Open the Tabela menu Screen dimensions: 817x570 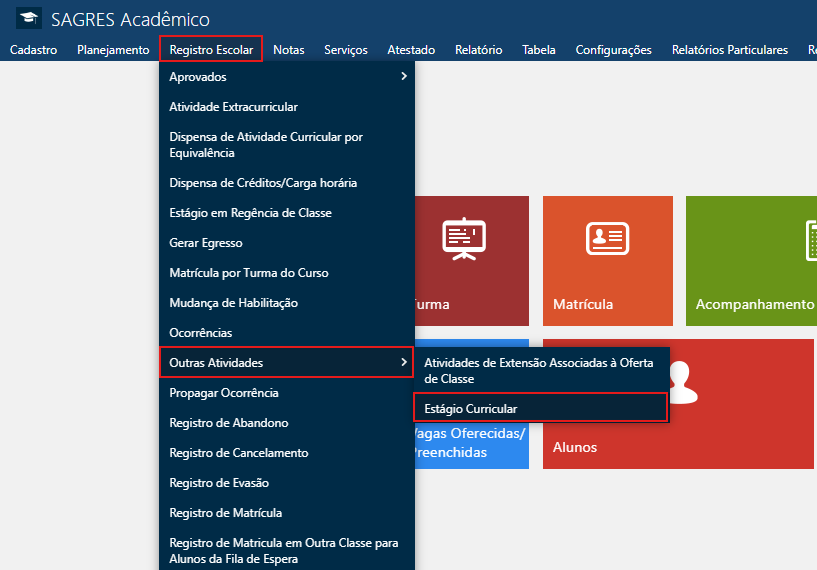click(539, 50)
